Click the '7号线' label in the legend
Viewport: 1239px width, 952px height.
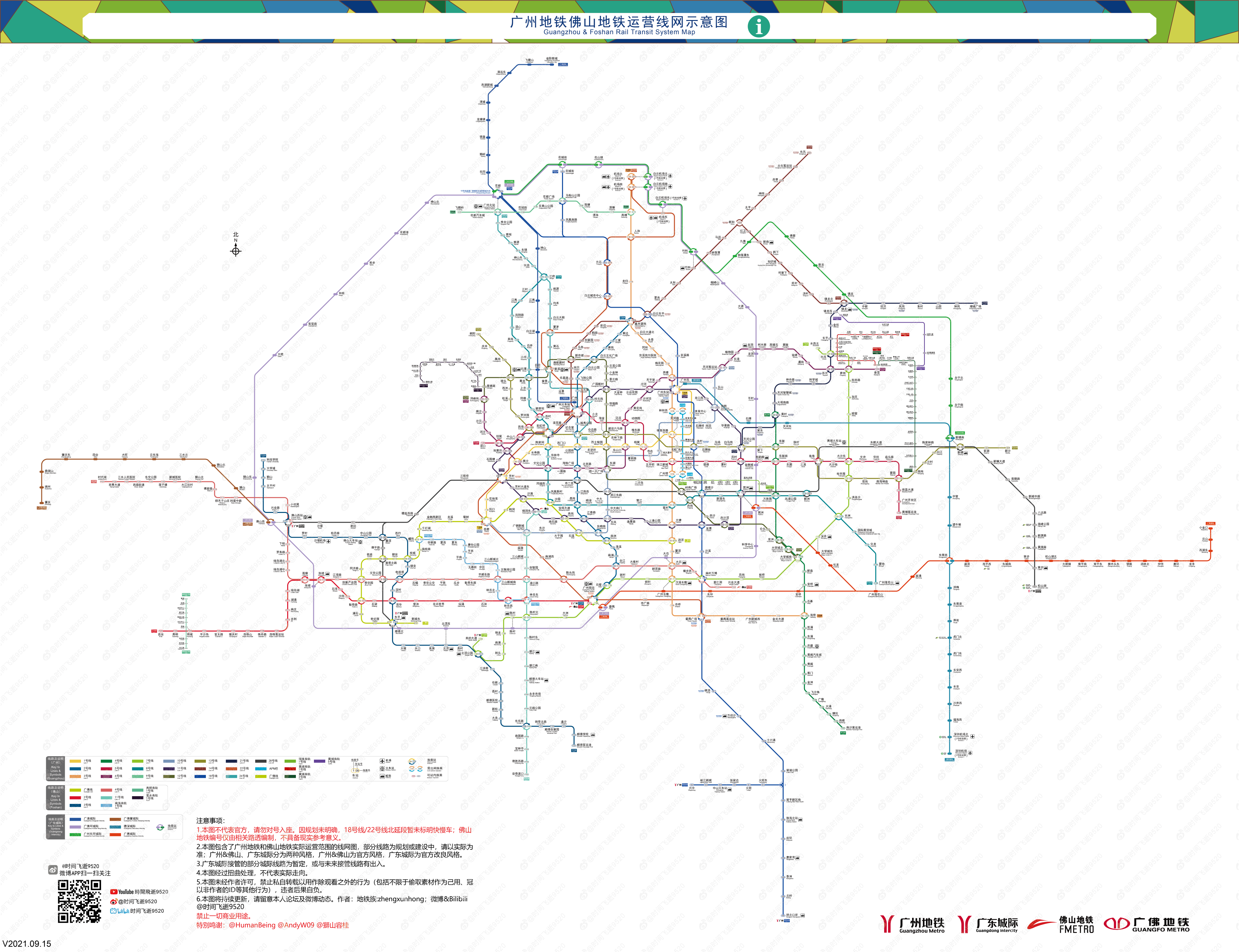[150, 761]
